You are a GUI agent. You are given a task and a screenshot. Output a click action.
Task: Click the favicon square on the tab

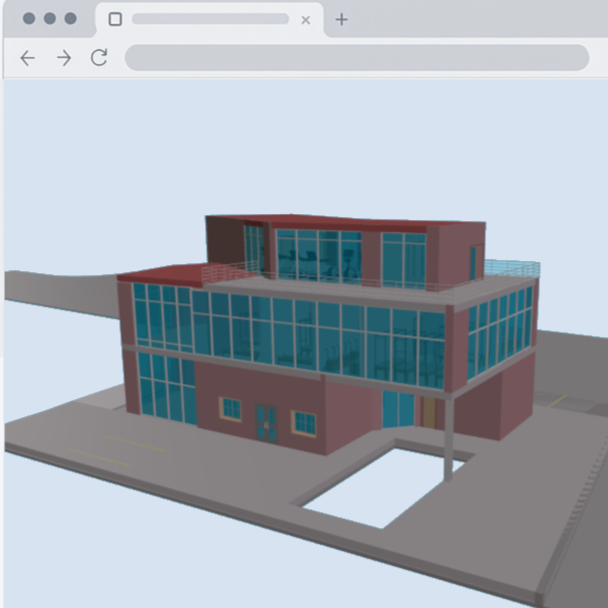(x=115, y=19)
